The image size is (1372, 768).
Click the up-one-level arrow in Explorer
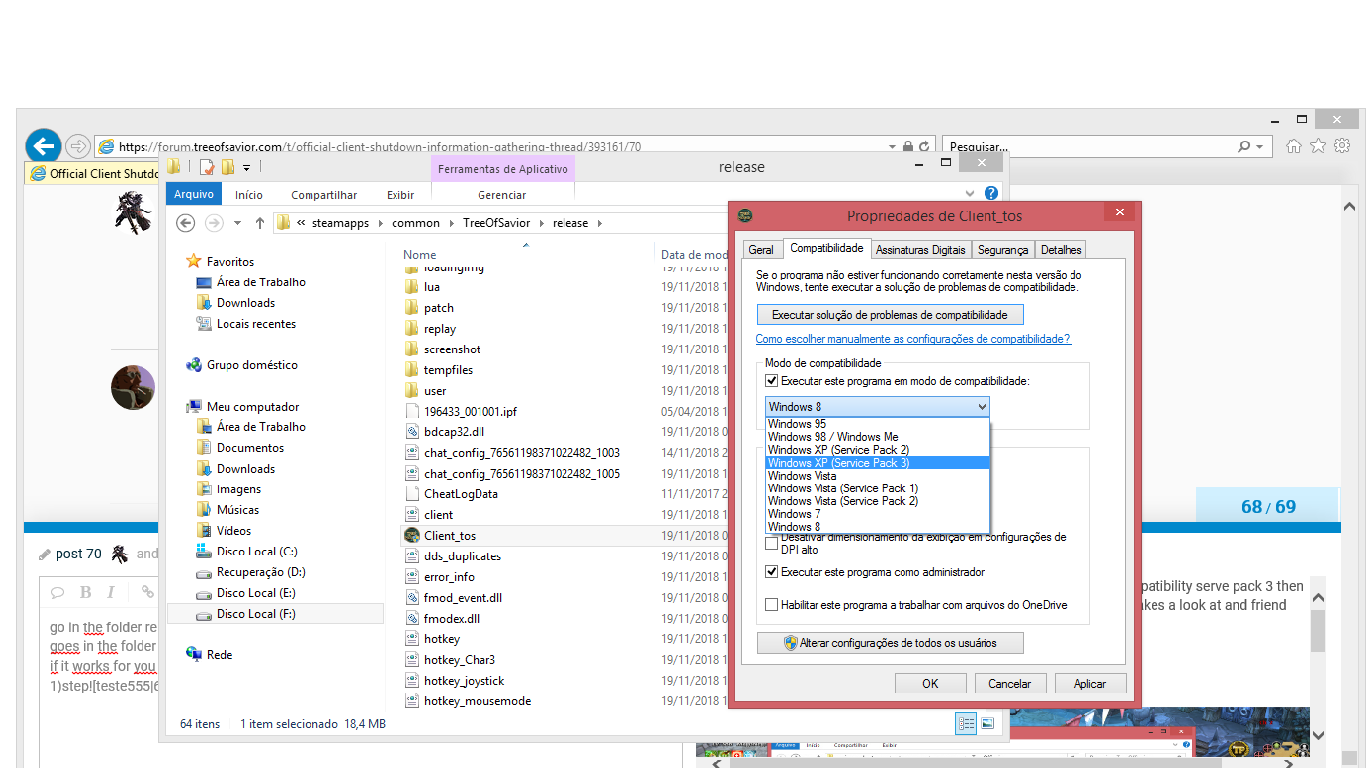260,223
